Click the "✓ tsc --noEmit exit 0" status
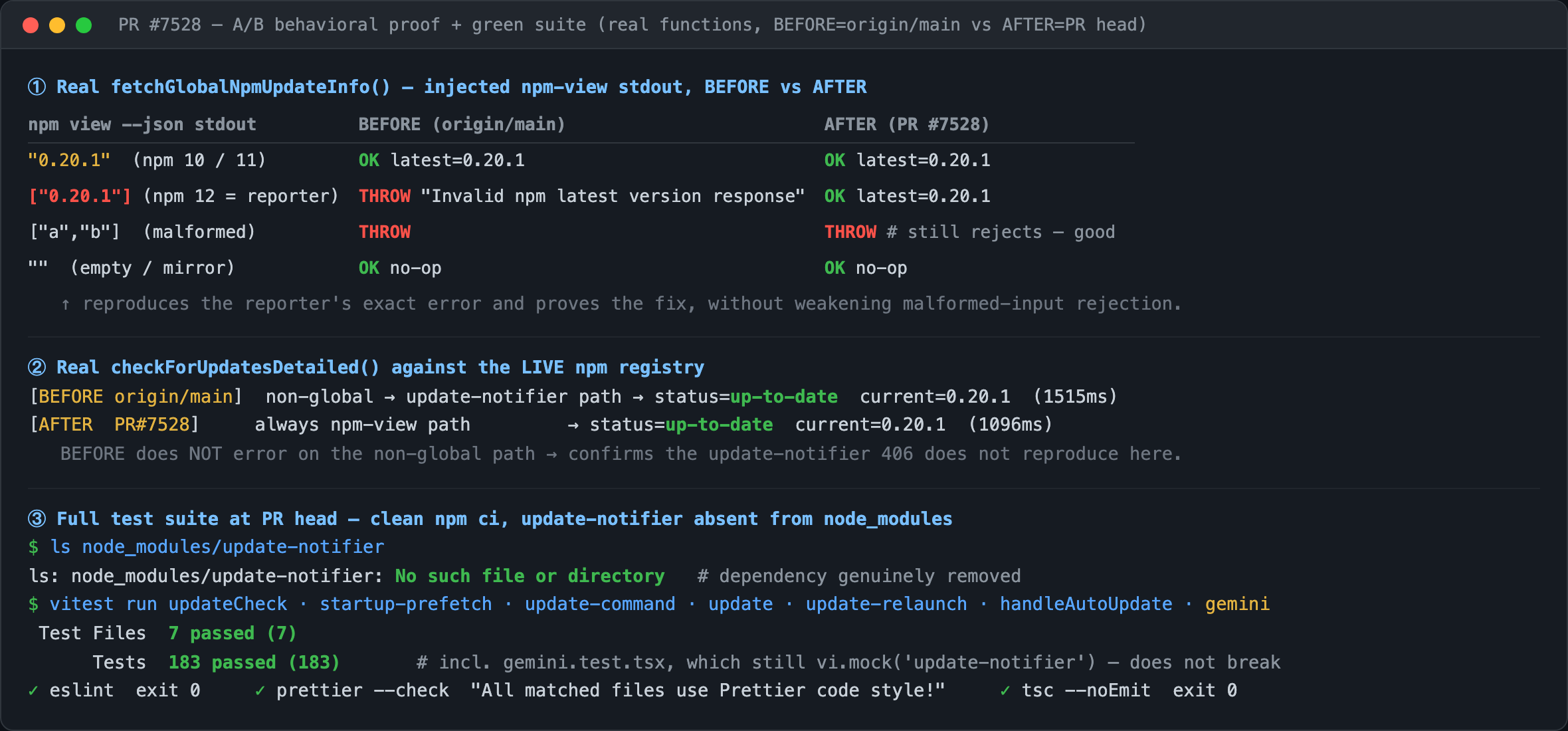The image size is (1568, 731). 1119,690
